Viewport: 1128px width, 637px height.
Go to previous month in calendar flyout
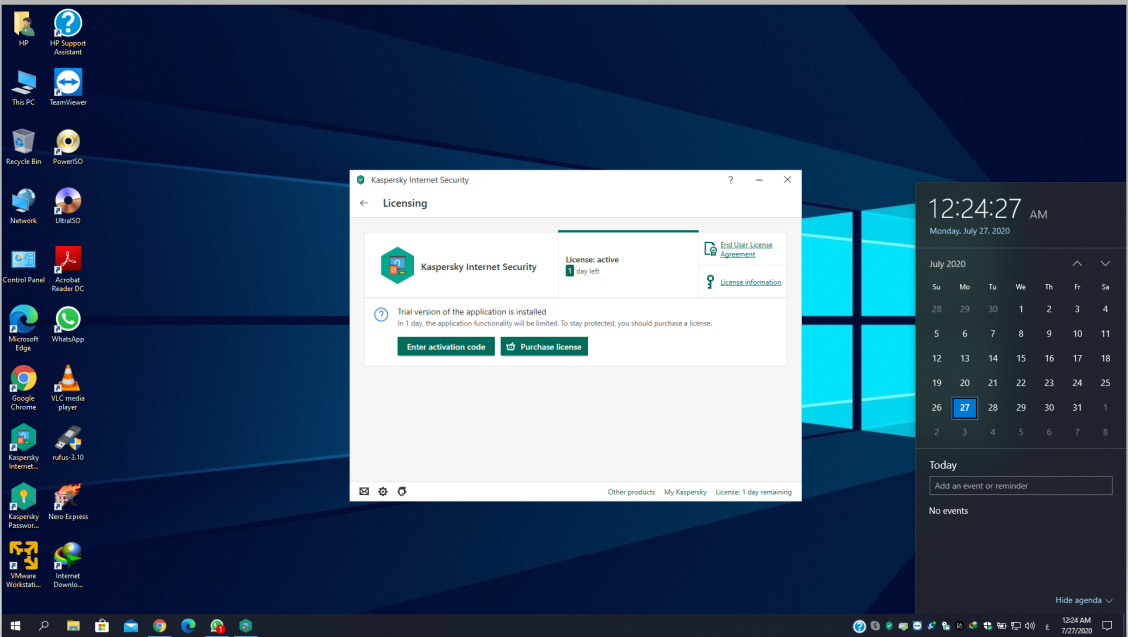coord(1077,263)
